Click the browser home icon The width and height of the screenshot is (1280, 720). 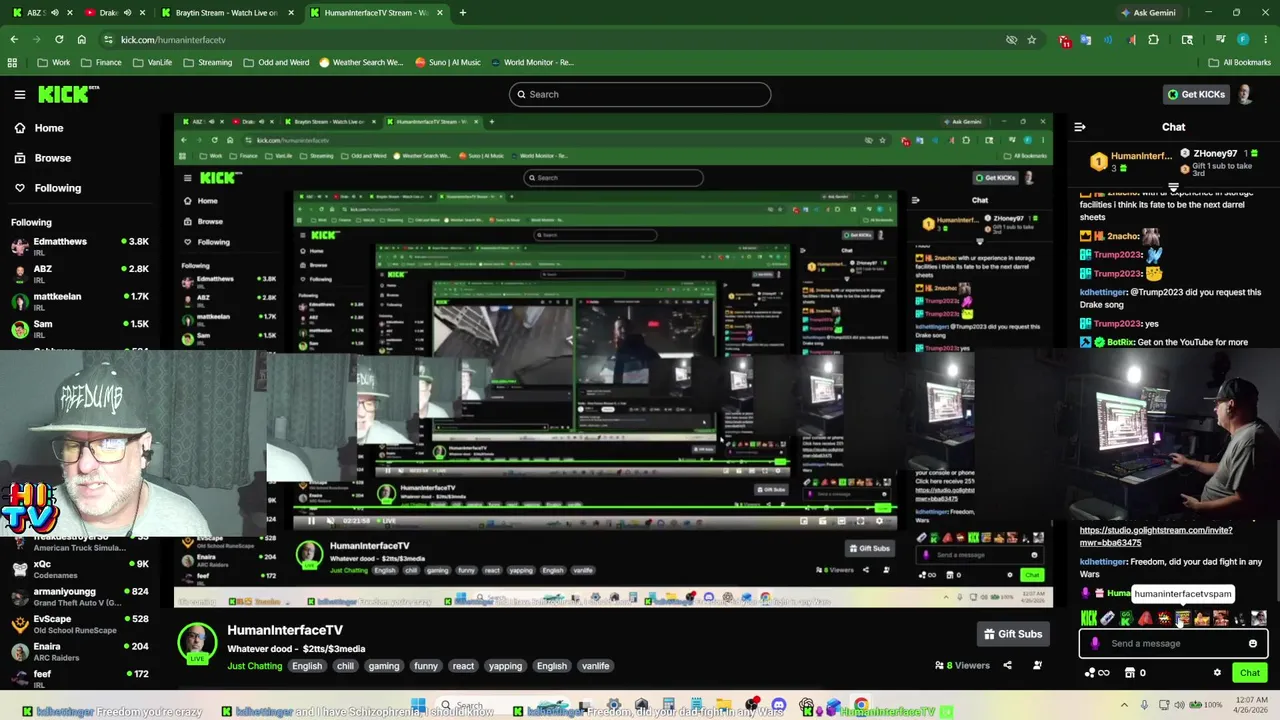pos(82,40)
